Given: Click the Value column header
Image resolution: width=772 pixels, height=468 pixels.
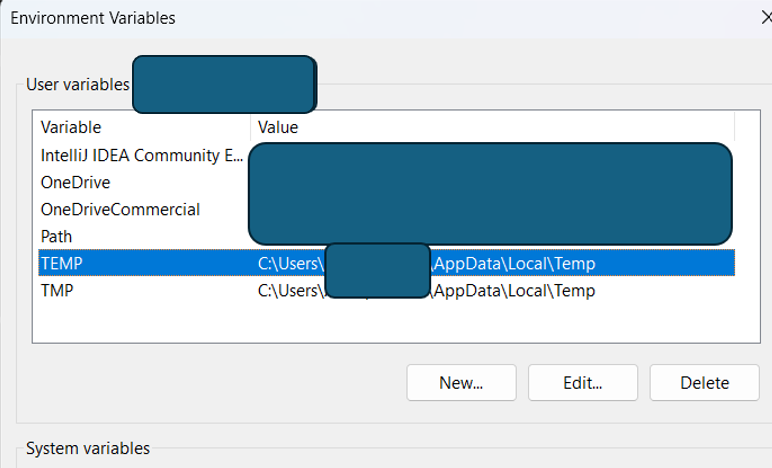Looking at the screenshot, I should 278,127.
